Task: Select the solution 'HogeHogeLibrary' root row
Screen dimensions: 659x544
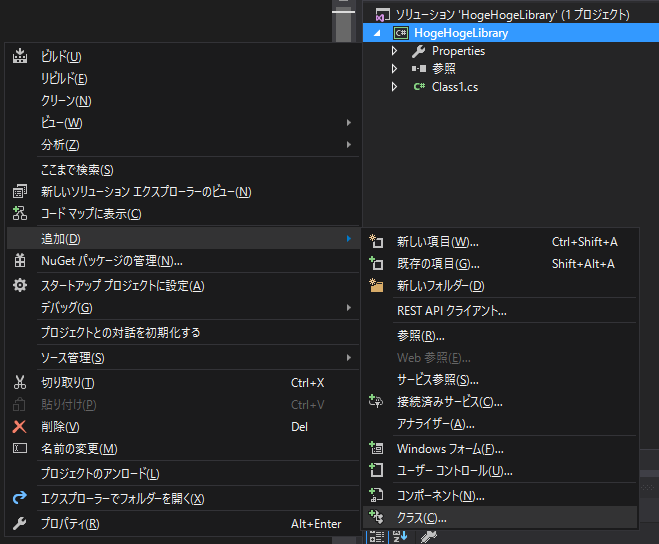Action: (x=511, y=15)
